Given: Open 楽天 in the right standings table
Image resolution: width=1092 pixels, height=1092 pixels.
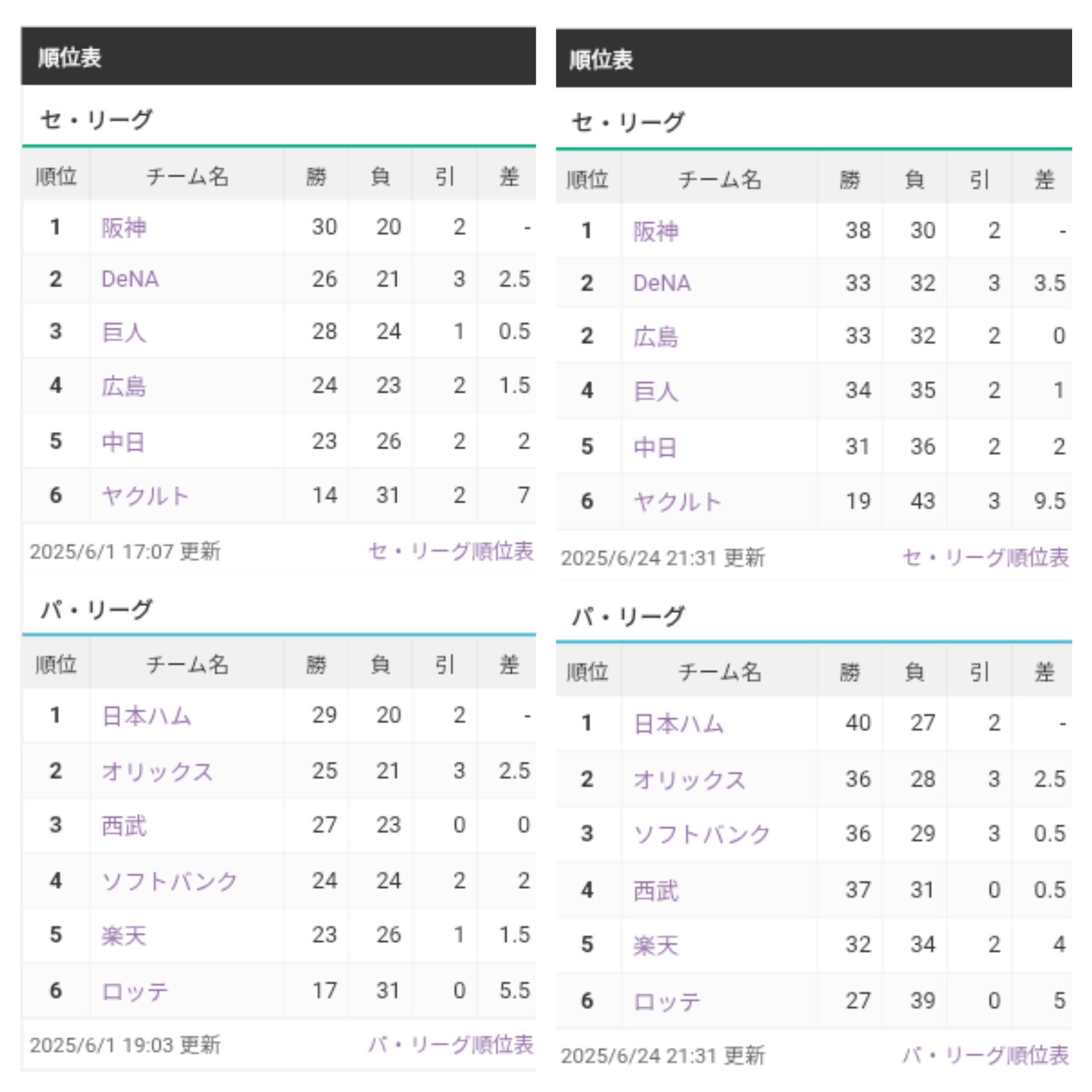Looking at the screenshot, I should tap(656, 945).
